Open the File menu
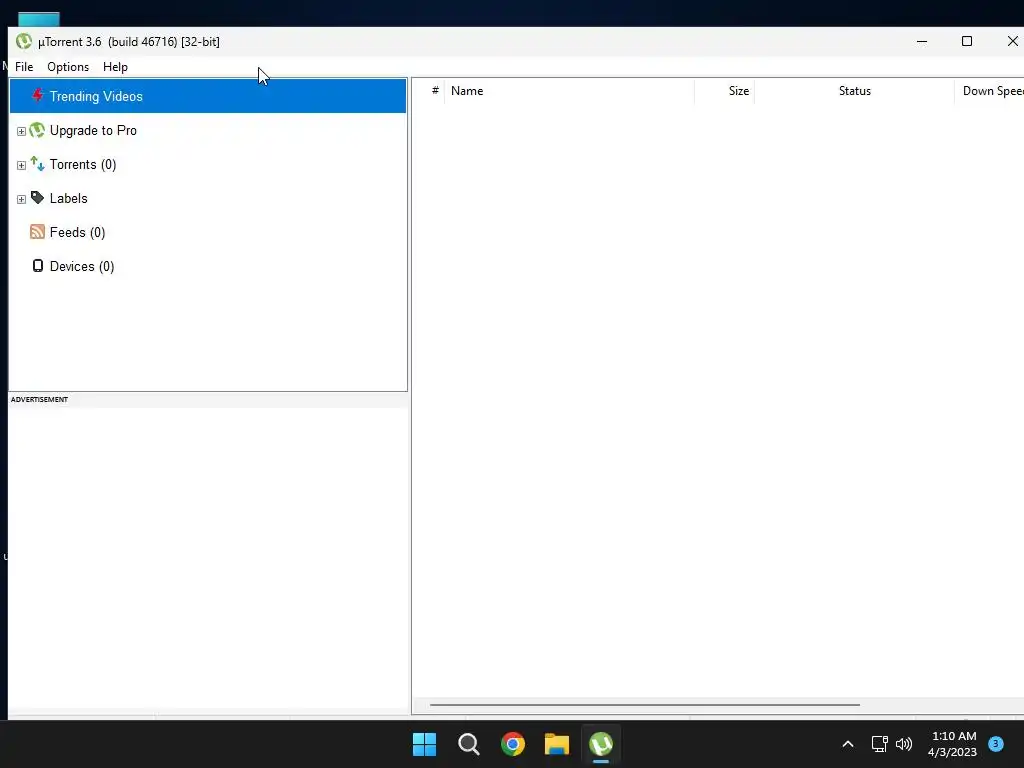Viewport: 1024px width, 768px height. 24,67
